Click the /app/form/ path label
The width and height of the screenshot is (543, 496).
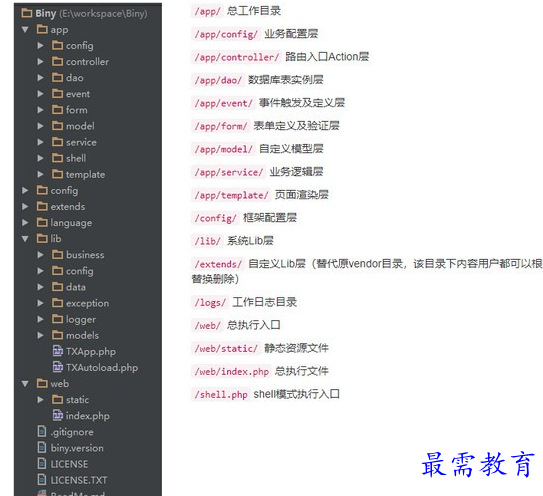pyautogui.click(x=220, y=126)
